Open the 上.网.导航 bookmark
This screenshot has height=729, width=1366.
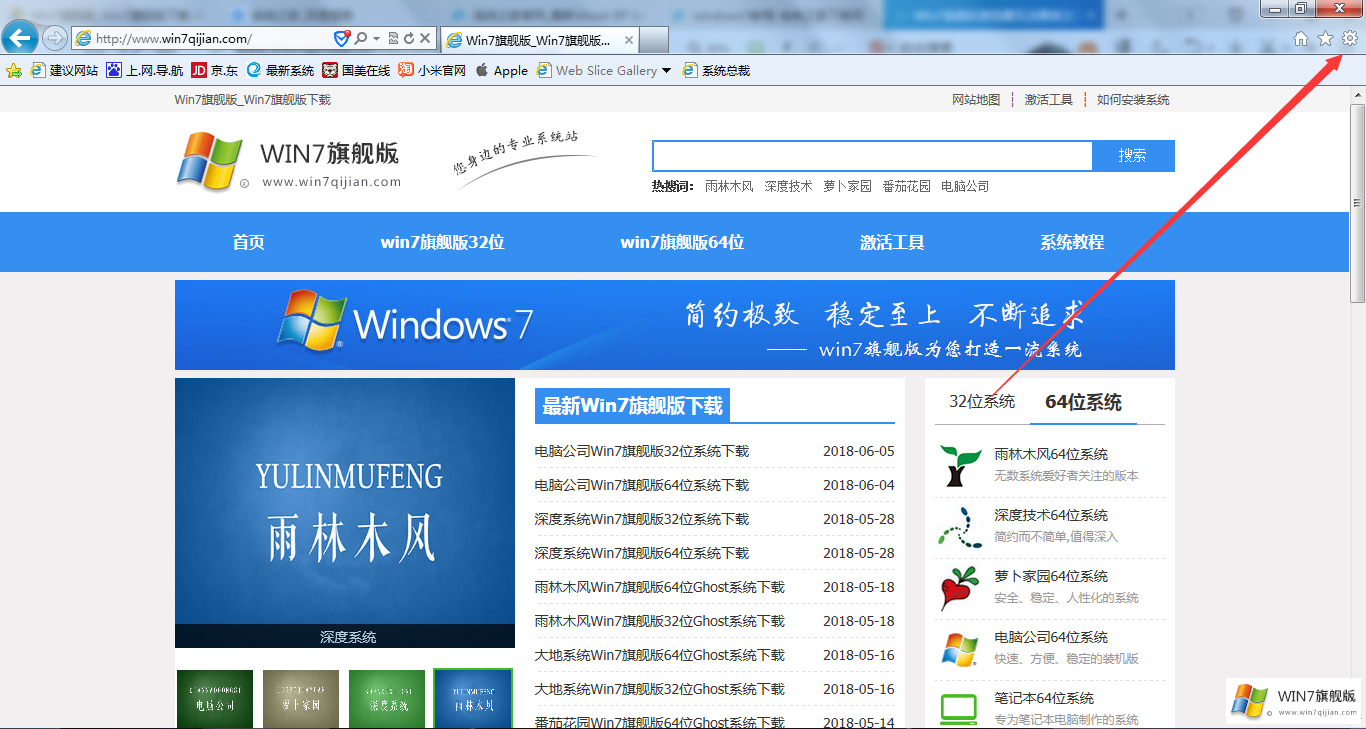pos(145,70)
